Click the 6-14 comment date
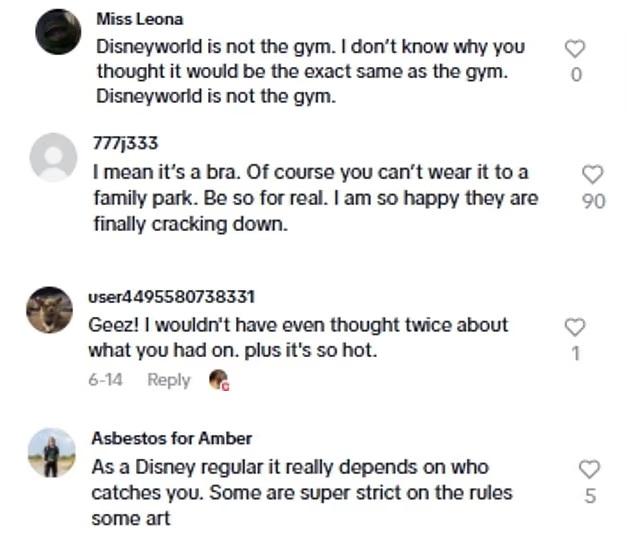Viewport: 627px width, 556px height. pyautogui.click(x=105, y=380)
